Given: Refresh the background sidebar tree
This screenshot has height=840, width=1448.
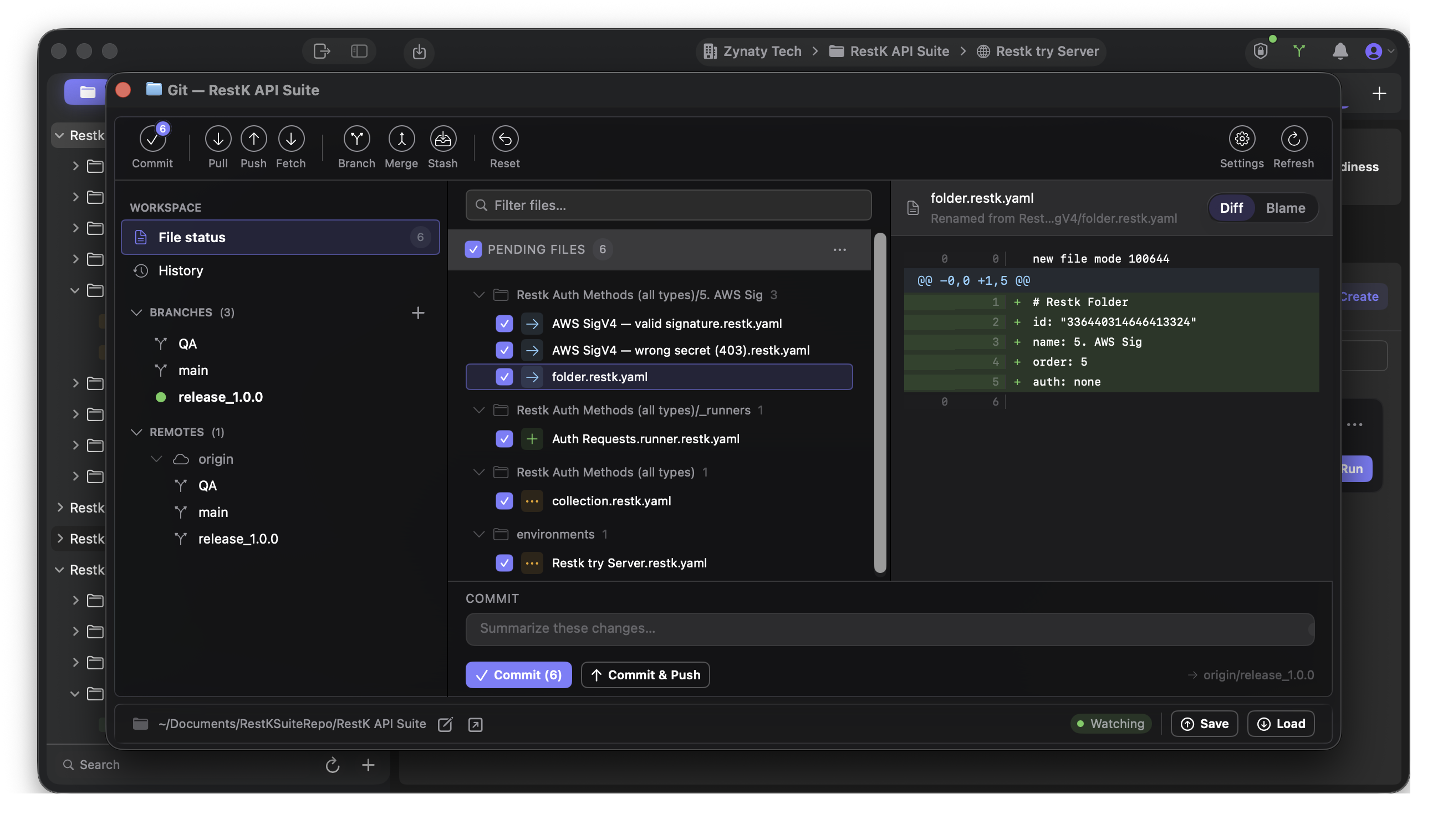Looking at the screenshot, I should coord(332,764).
